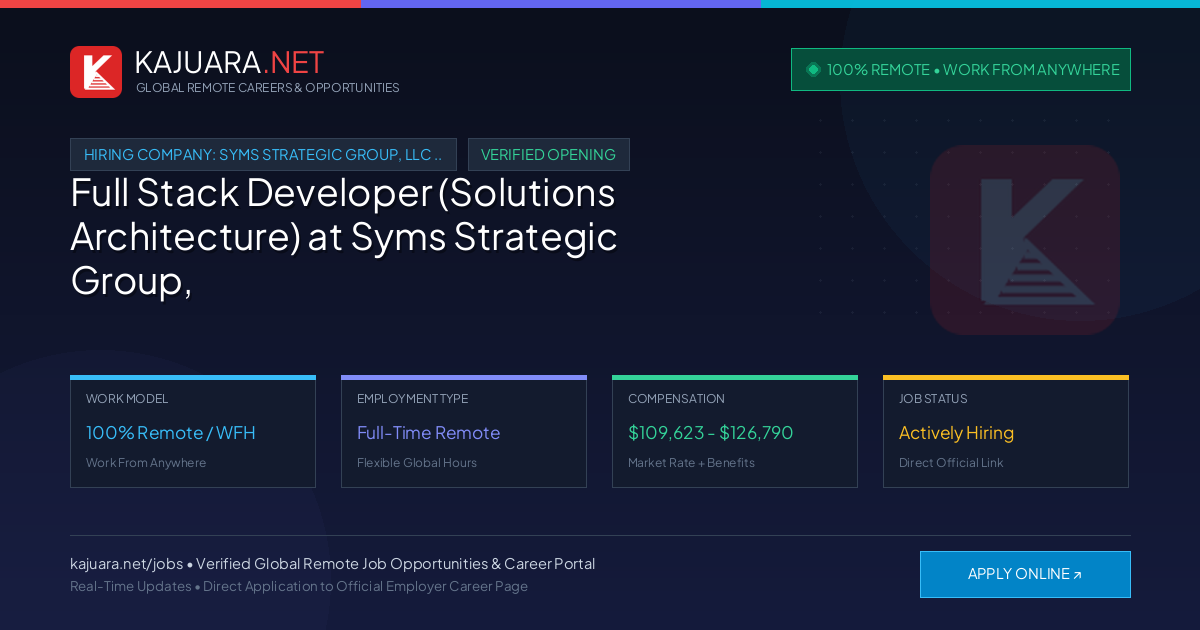Click the Full Stack Developer job title

(x=344, y=236)
